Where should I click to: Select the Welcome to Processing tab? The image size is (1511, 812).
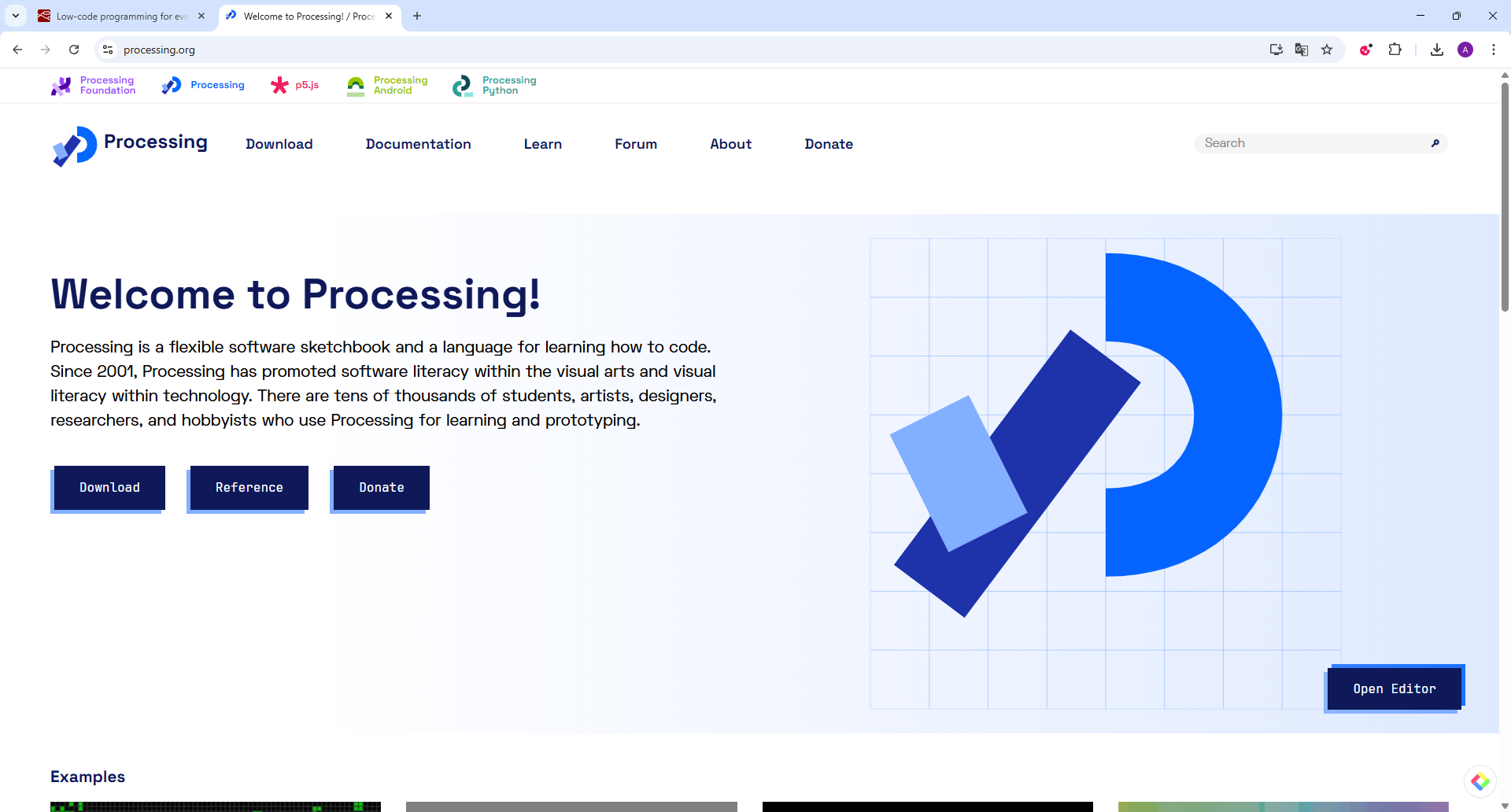click(x=309, y=16)
